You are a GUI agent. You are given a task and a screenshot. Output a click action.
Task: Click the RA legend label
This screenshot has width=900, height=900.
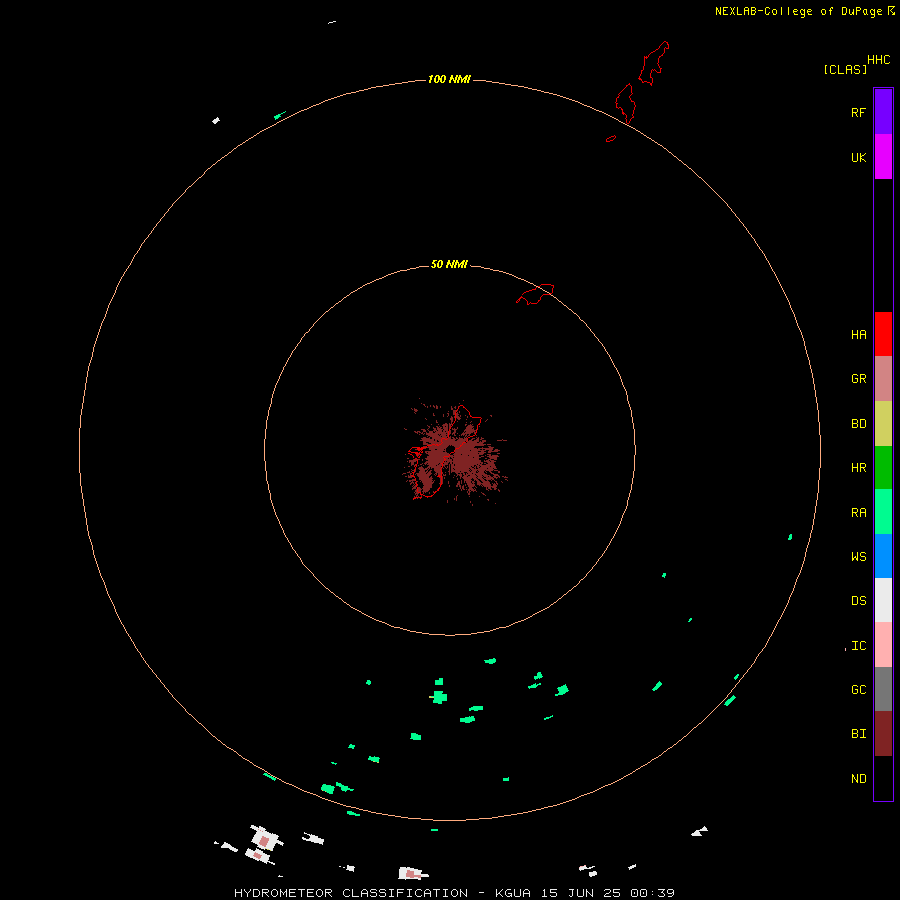pos(858,513)
